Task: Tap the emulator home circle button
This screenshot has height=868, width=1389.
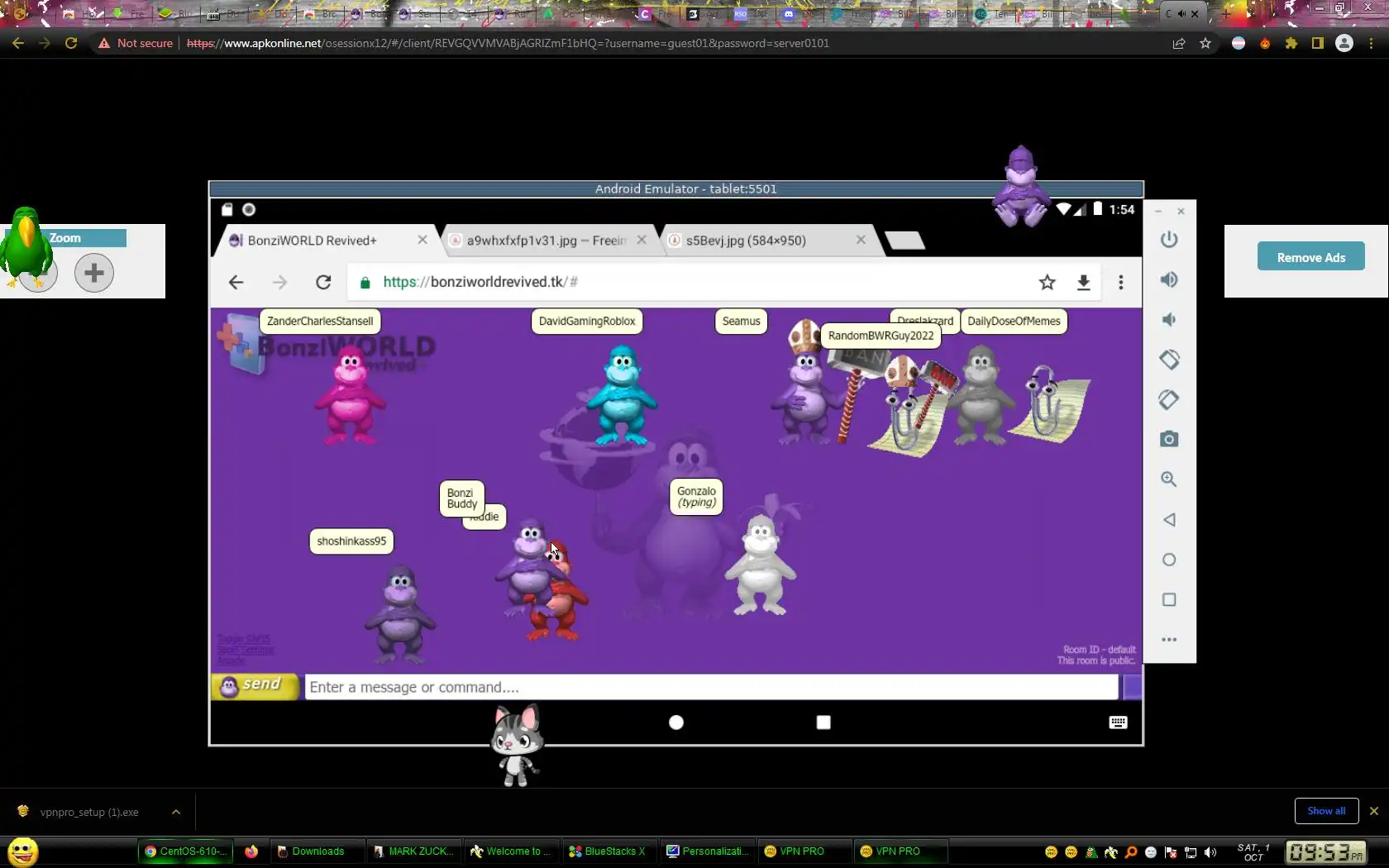Action: tap(1169, 560)
